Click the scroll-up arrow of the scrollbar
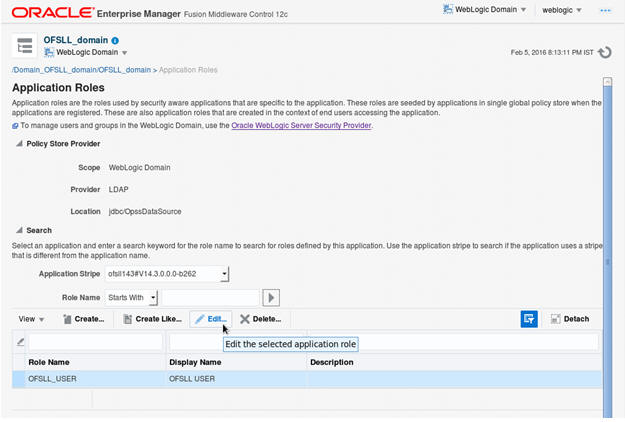Image resolution: width=625 pixels, height=422 pixels. coord(607,82)
